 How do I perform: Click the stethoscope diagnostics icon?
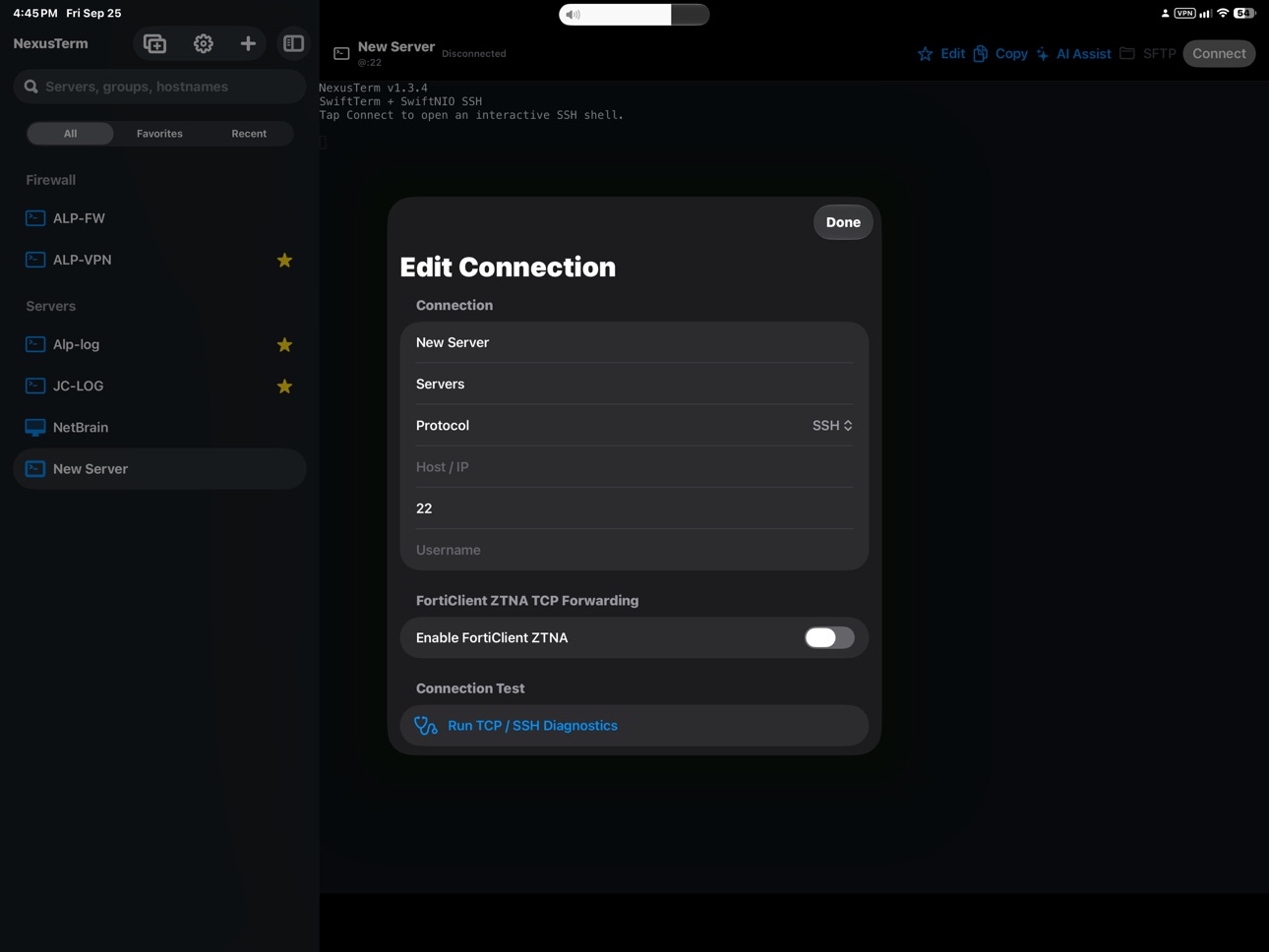point(426,726)
